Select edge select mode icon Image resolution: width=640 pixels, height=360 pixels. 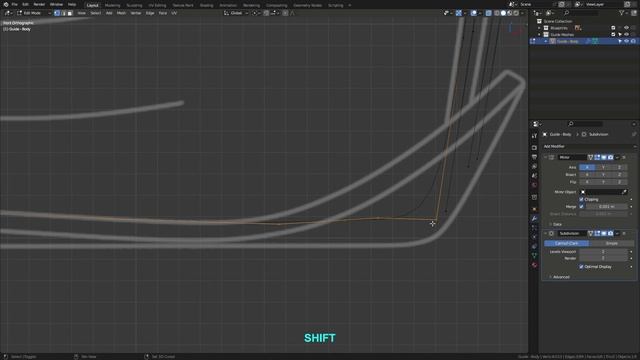(63, 13)
